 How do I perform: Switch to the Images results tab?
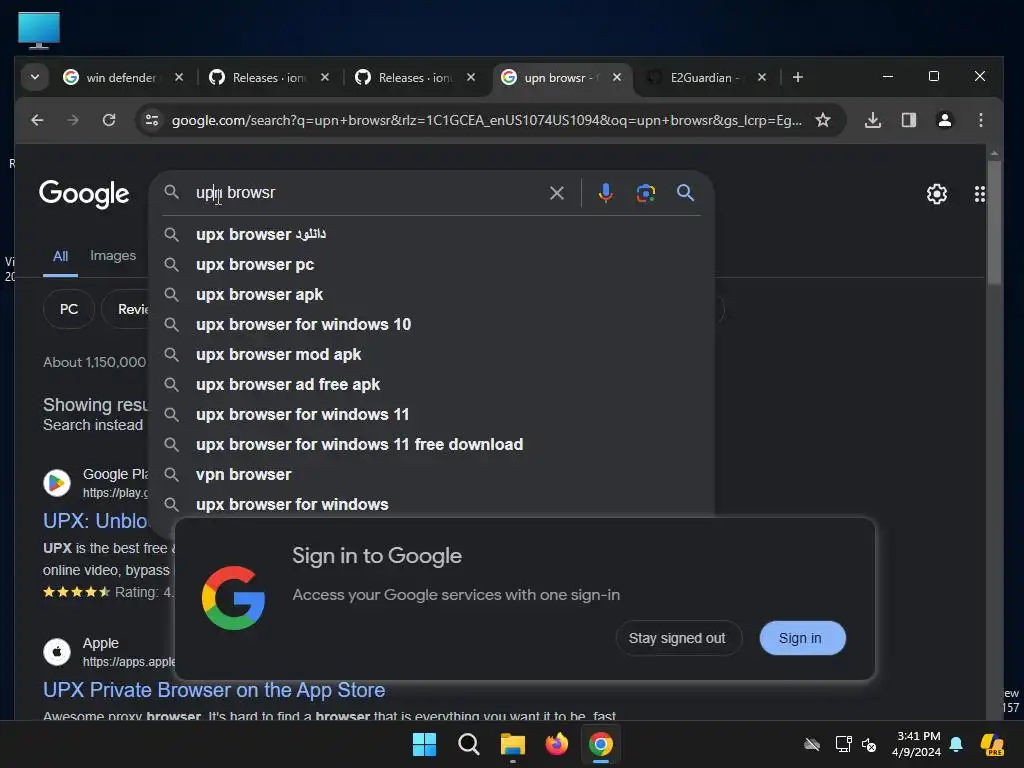click(x=113, y=256)
